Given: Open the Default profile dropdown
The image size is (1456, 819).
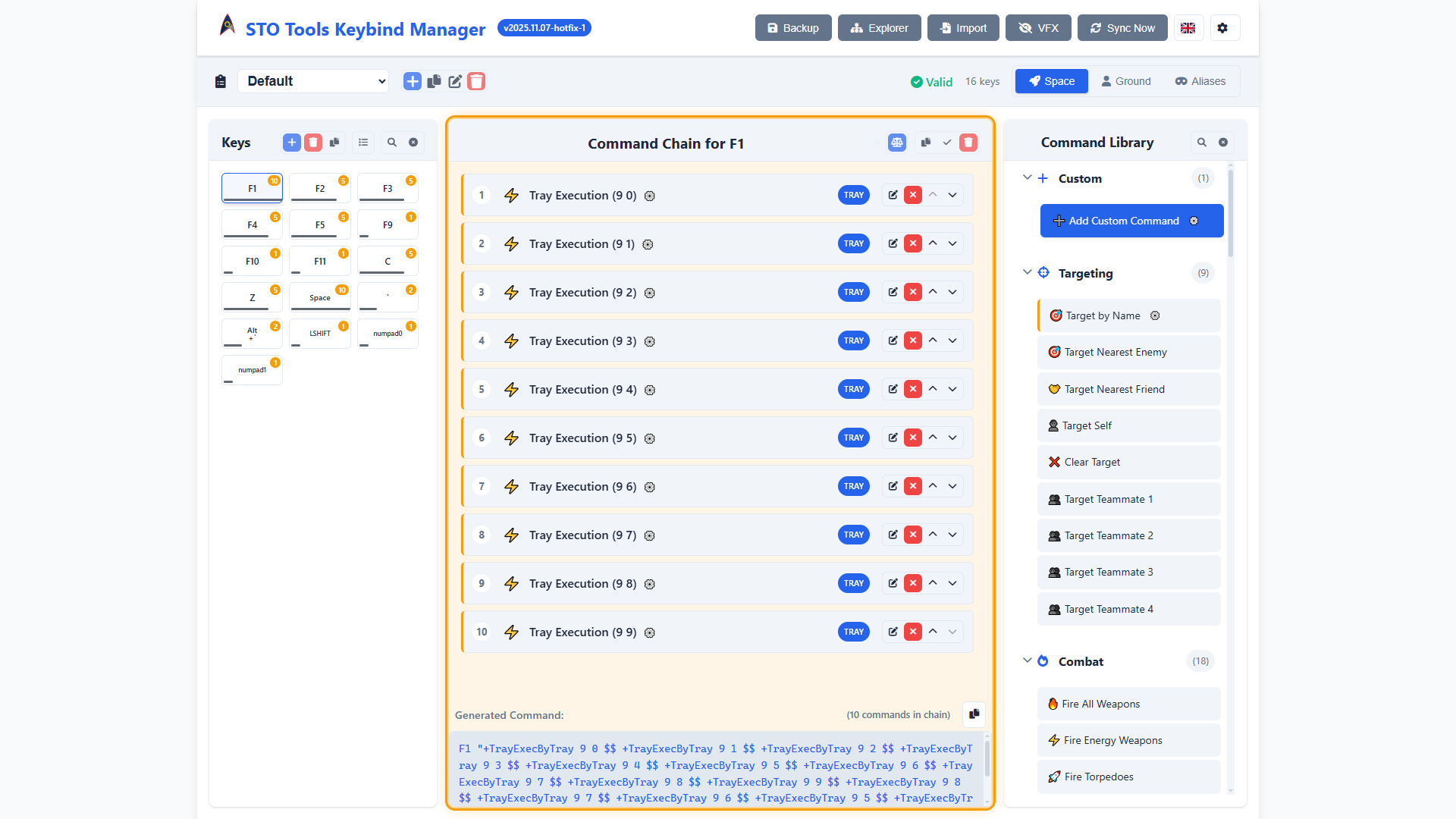Looking at the screenshot, I should coord(313,81).
